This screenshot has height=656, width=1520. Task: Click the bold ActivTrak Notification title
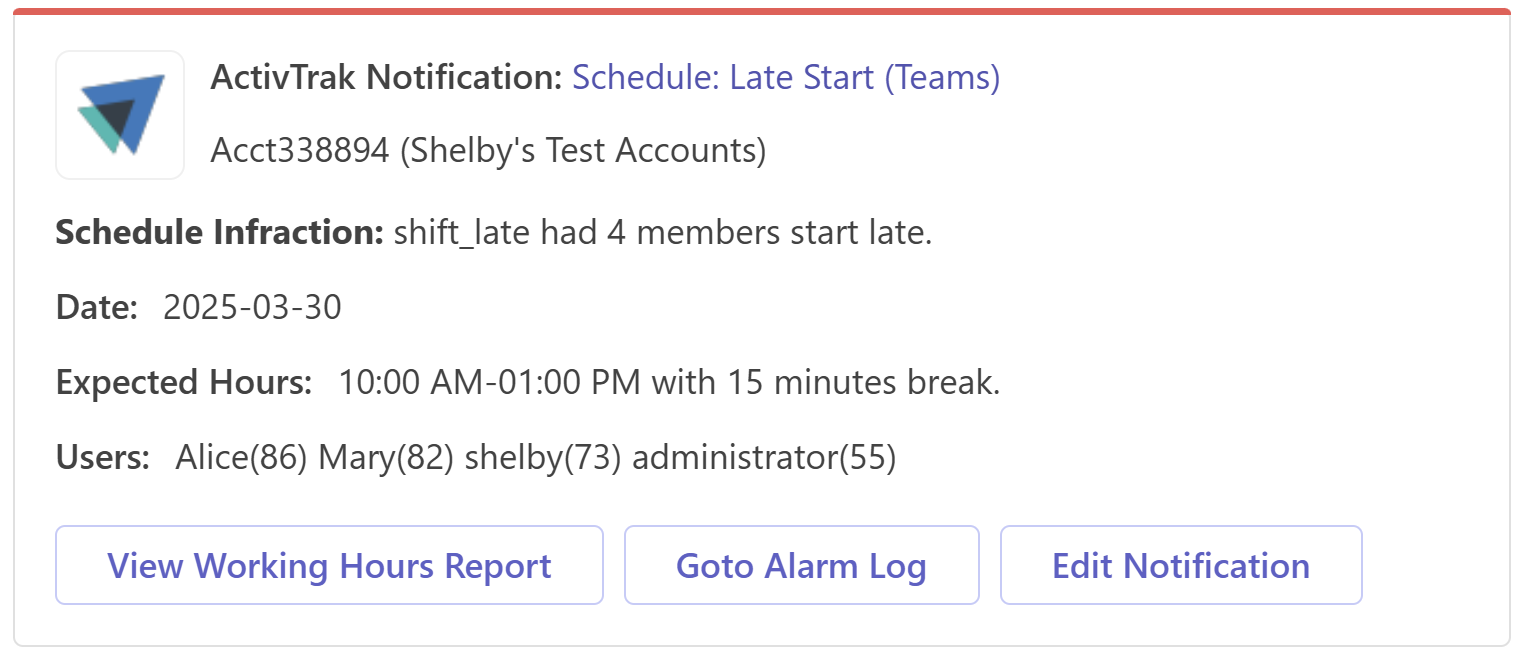tap(387, 77)
